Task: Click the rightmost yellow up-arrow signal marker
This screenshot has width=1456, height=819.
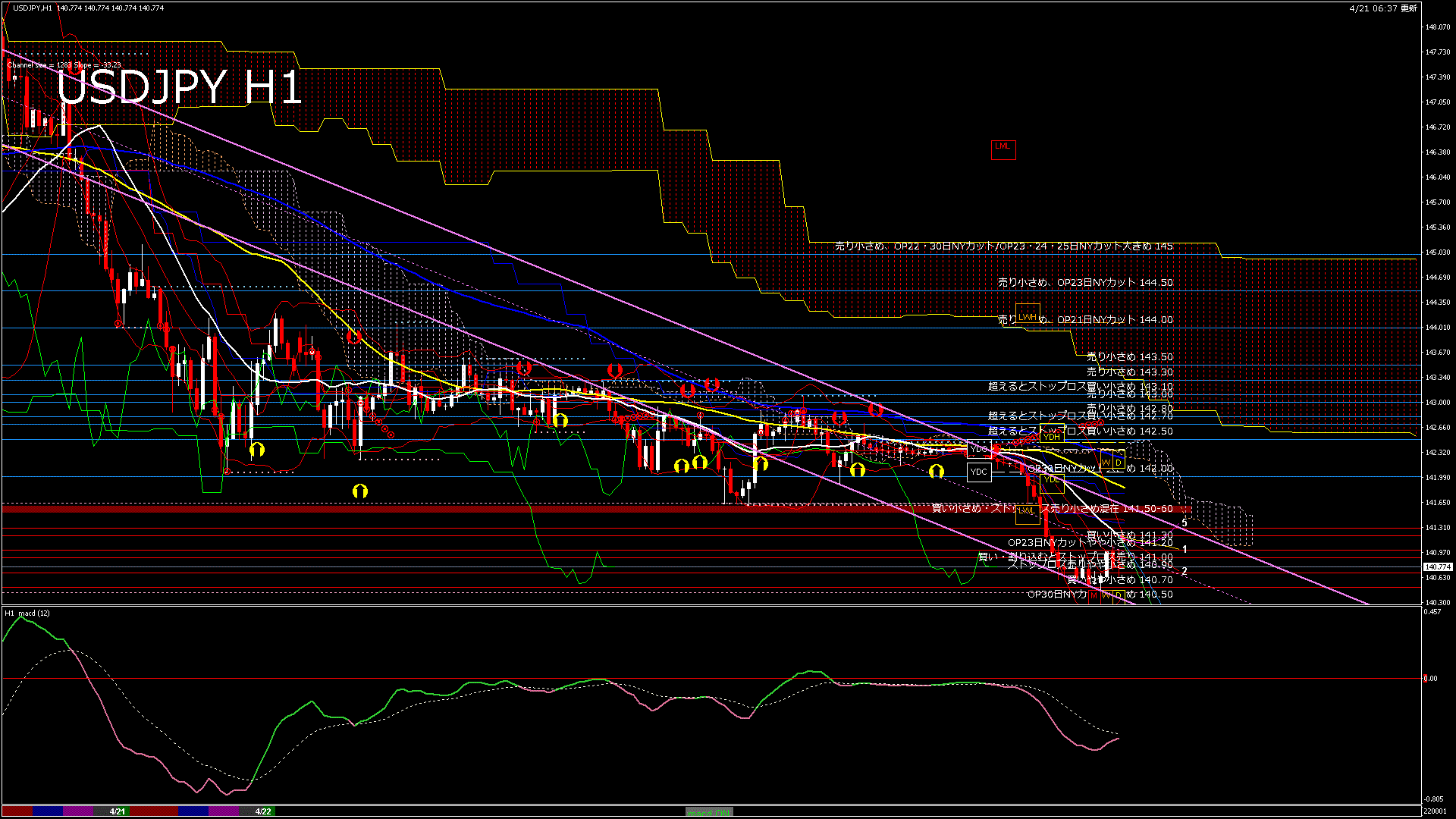Action: click(937, 472)
